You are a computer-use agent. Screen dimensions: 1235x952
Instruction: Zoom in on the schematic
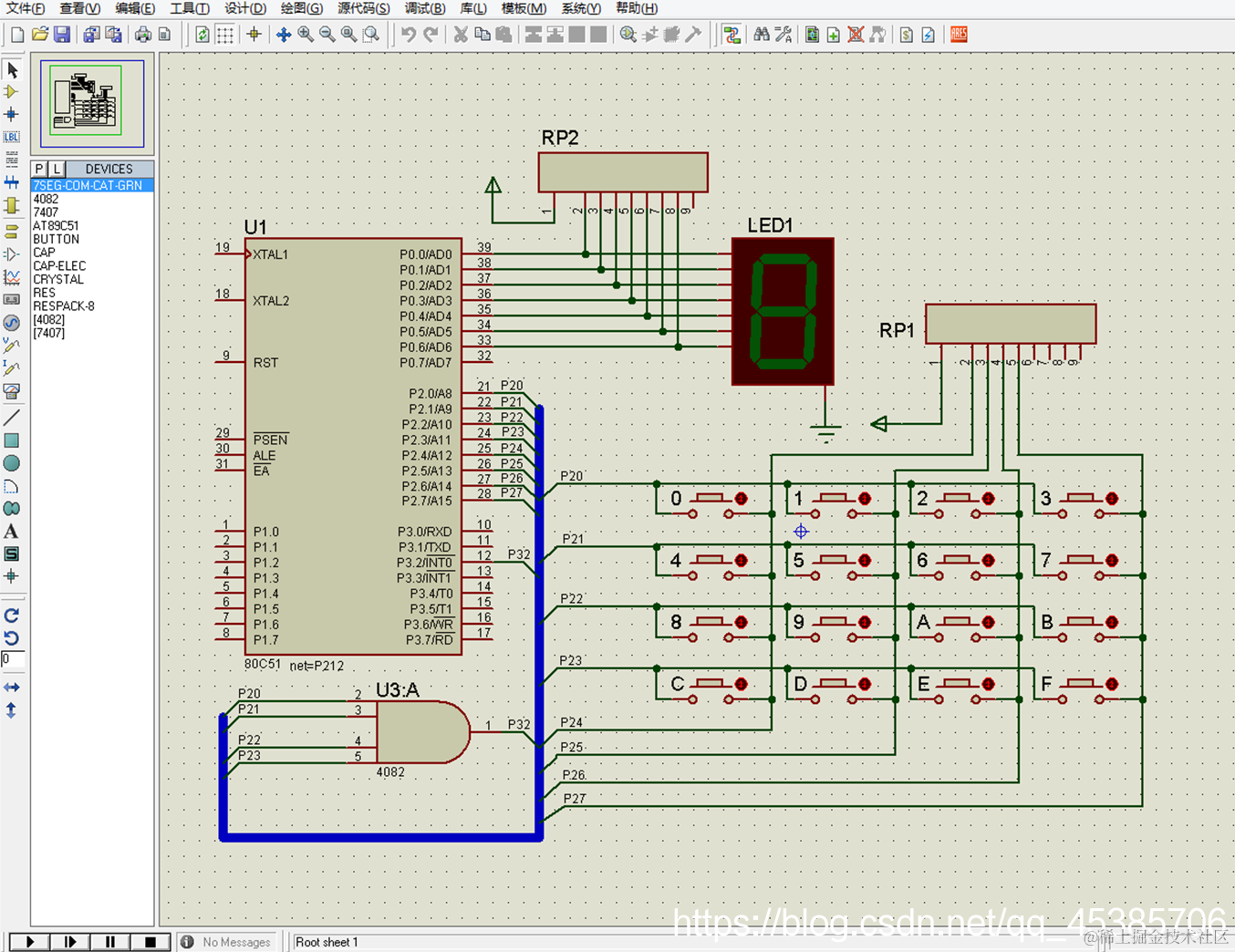[x=306, y=35]
